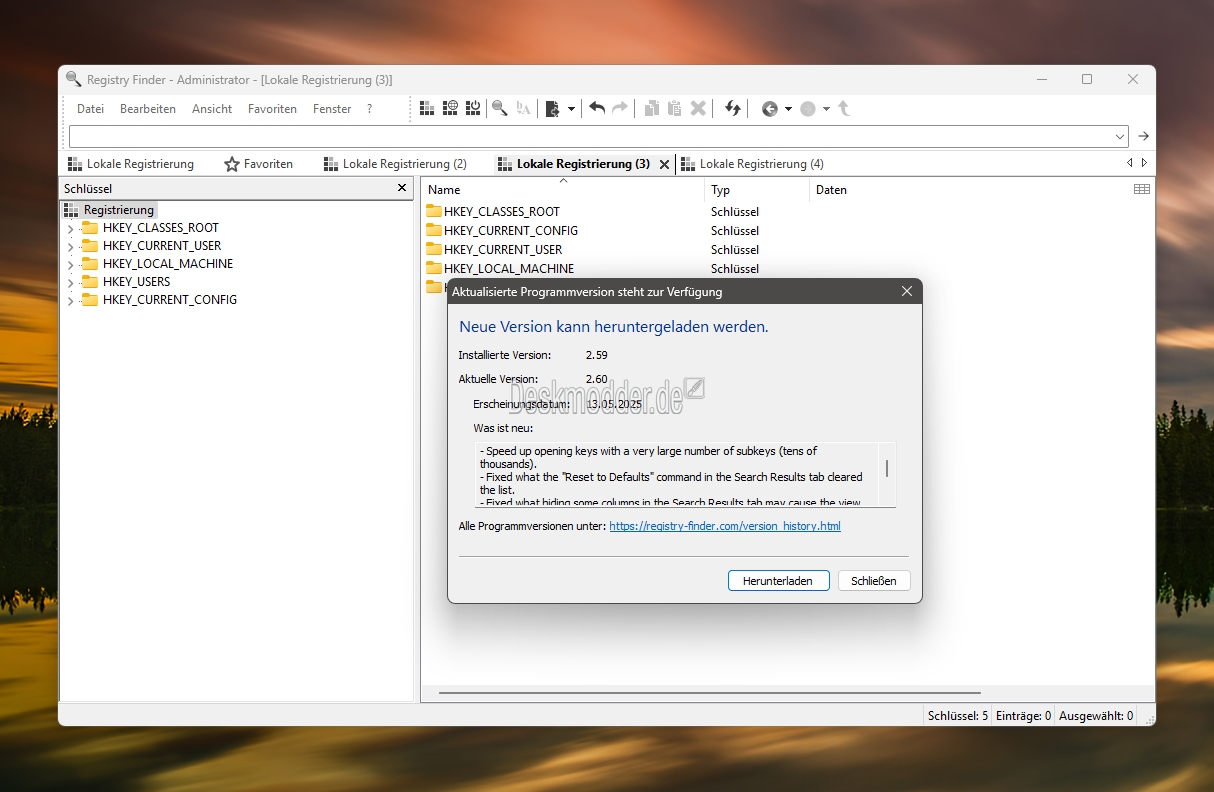The image size is (1214, 792).
Task: Click the changelog vertical scrollbar thumb
Action: (887, 469)
